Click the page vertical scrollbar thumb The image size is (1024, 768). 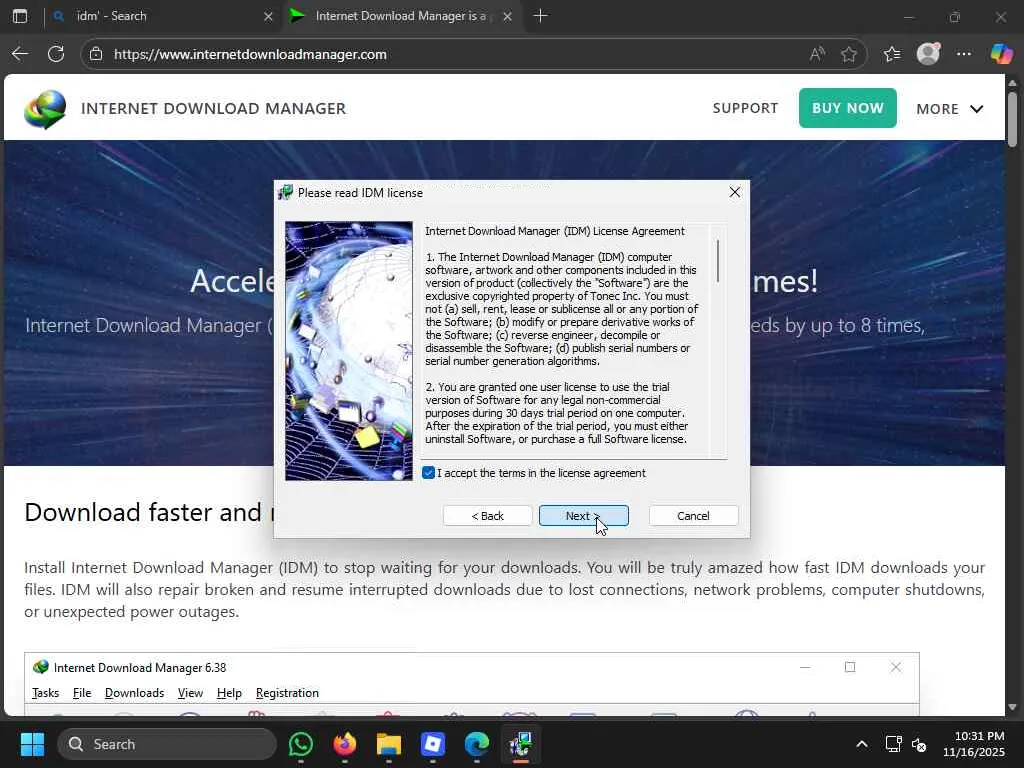click(x=1012, y=120)
